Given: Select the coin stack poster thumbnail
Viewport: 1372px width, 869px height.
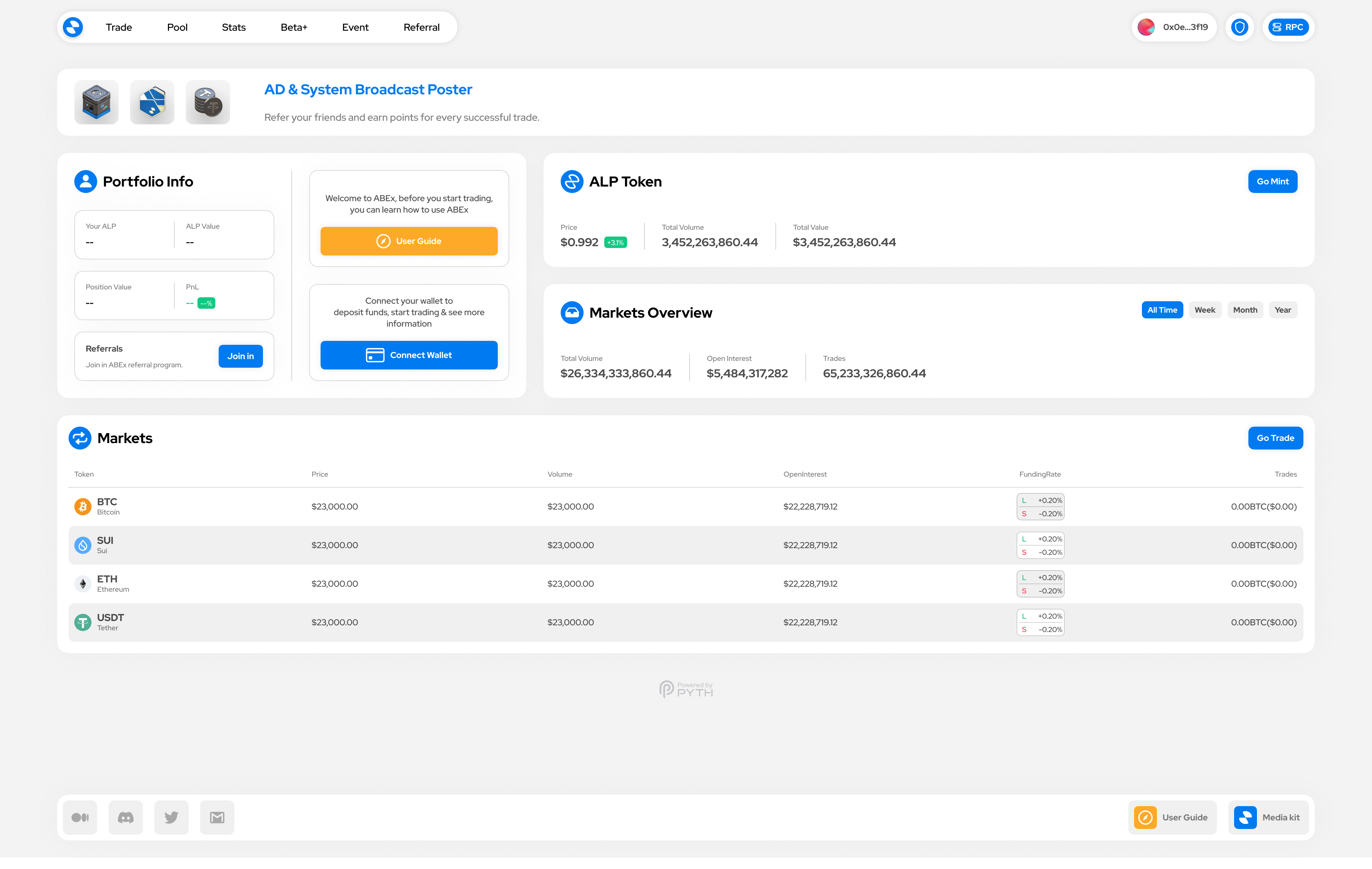Looking at the screenshot, I should click(208, 102).
